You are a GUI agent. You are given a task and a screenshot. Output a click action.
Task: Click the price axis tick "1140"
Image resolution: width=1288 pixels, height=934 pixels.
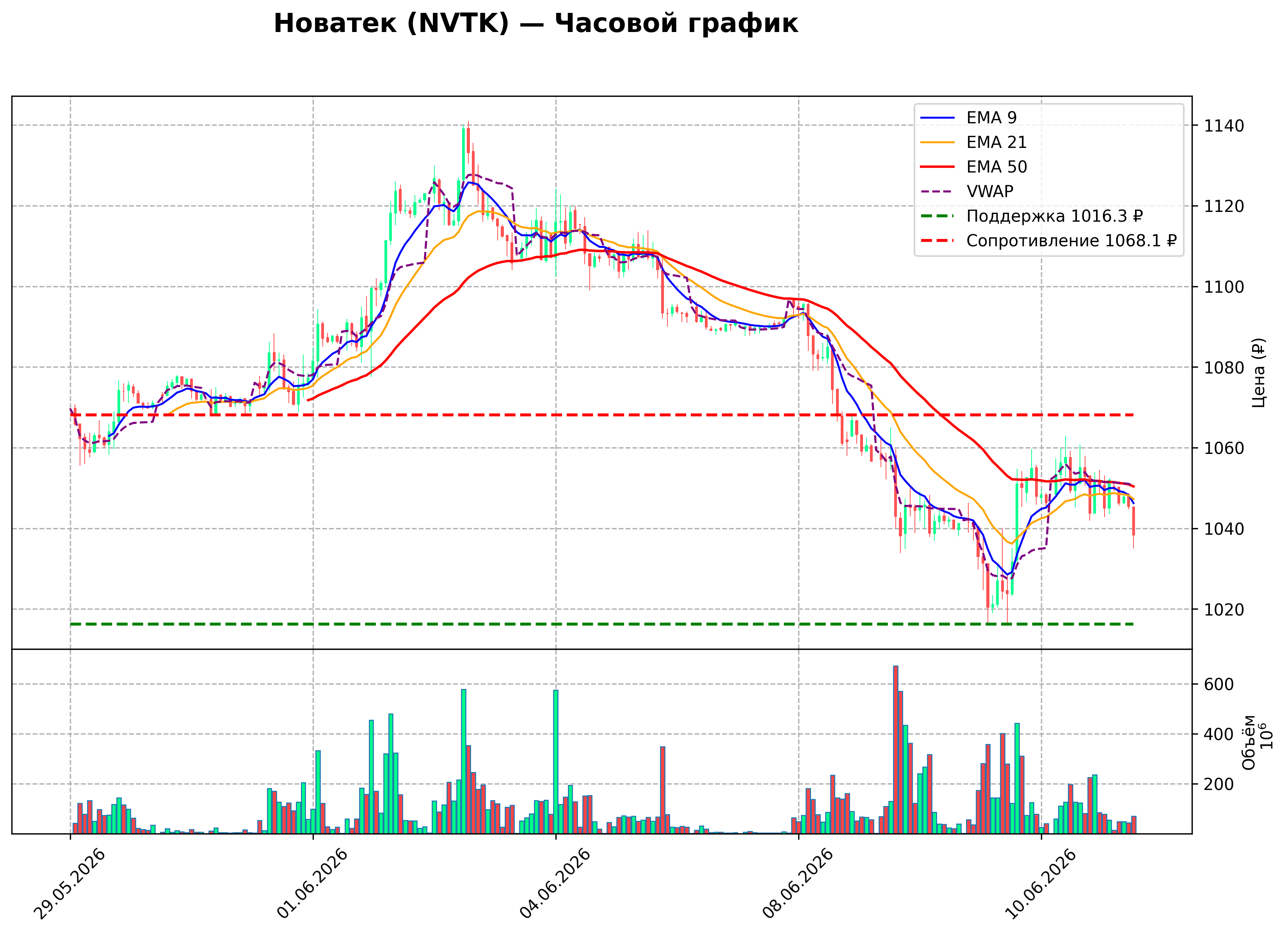point(1224,125)
